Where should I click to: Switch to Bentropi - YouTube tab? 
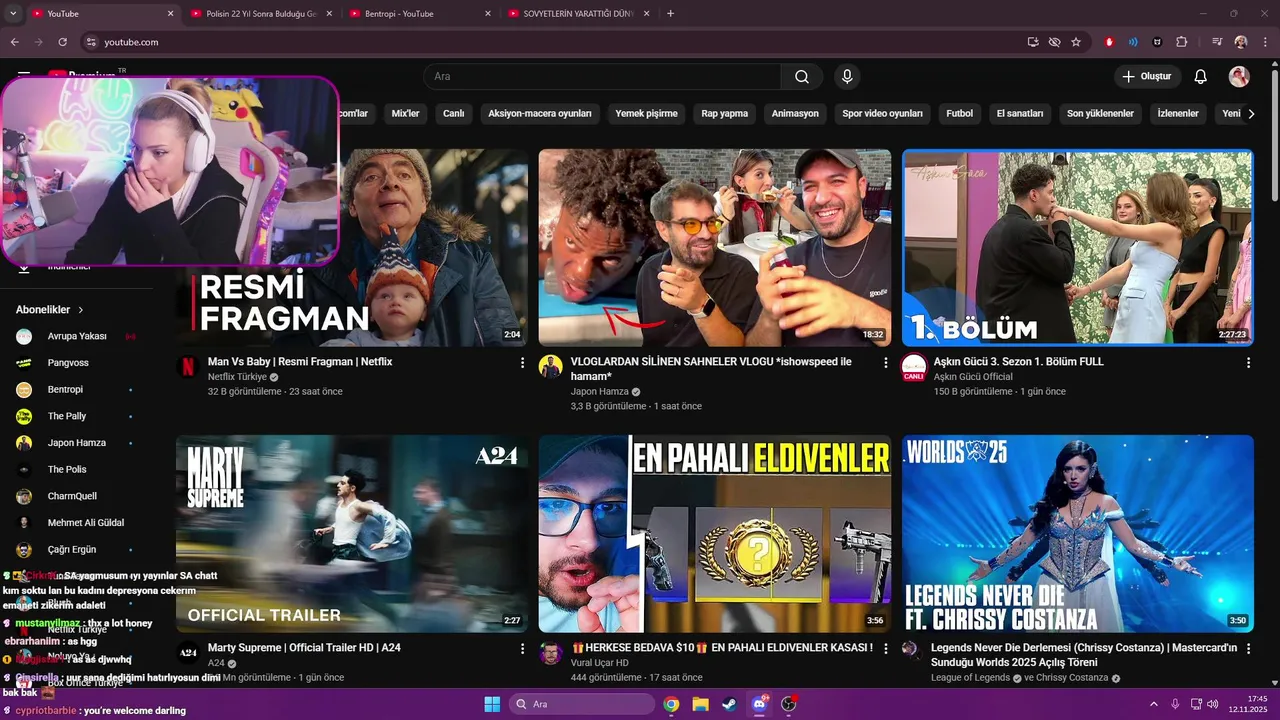point(420,14)
